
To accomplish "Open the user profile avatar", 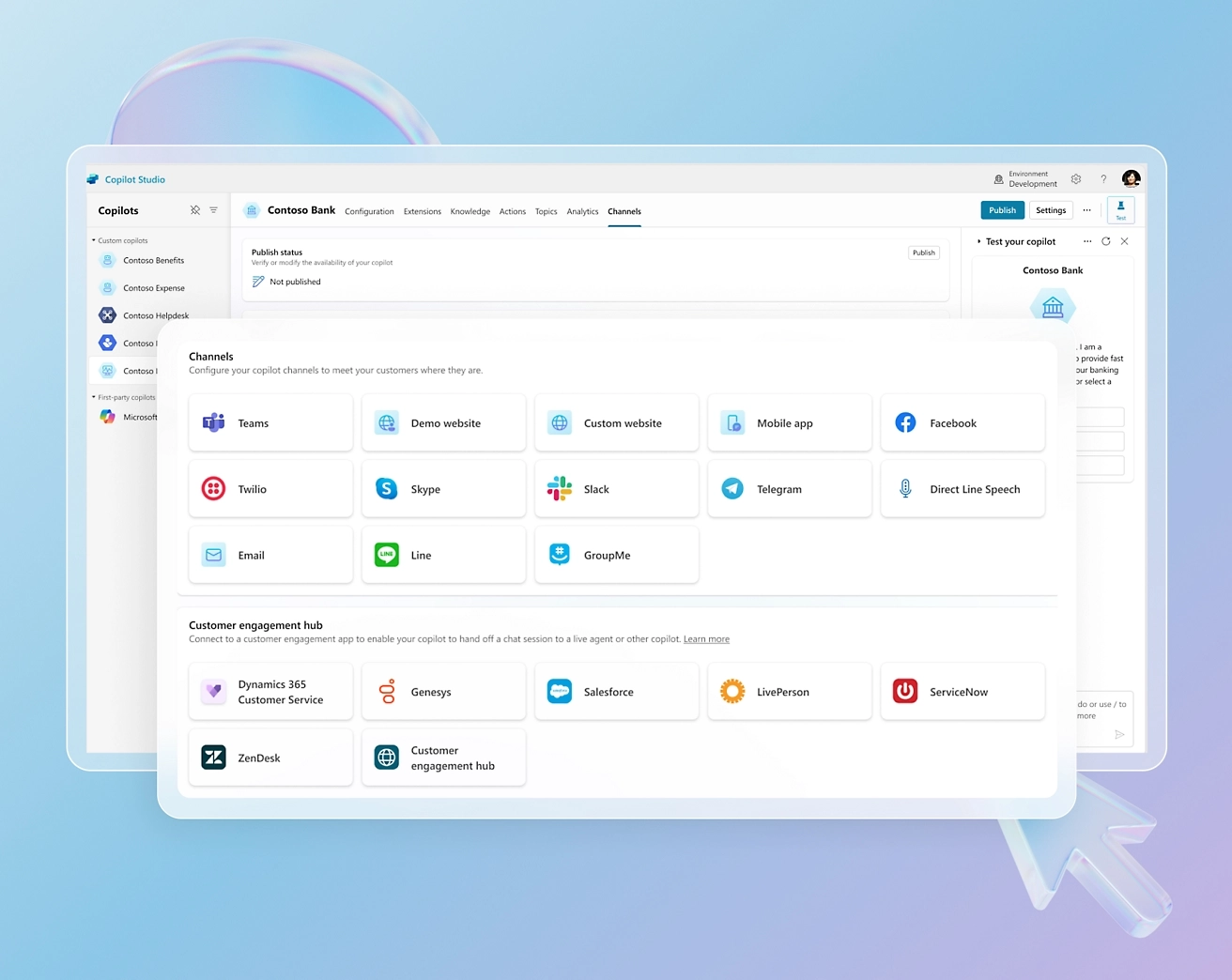I will 1132,178.
